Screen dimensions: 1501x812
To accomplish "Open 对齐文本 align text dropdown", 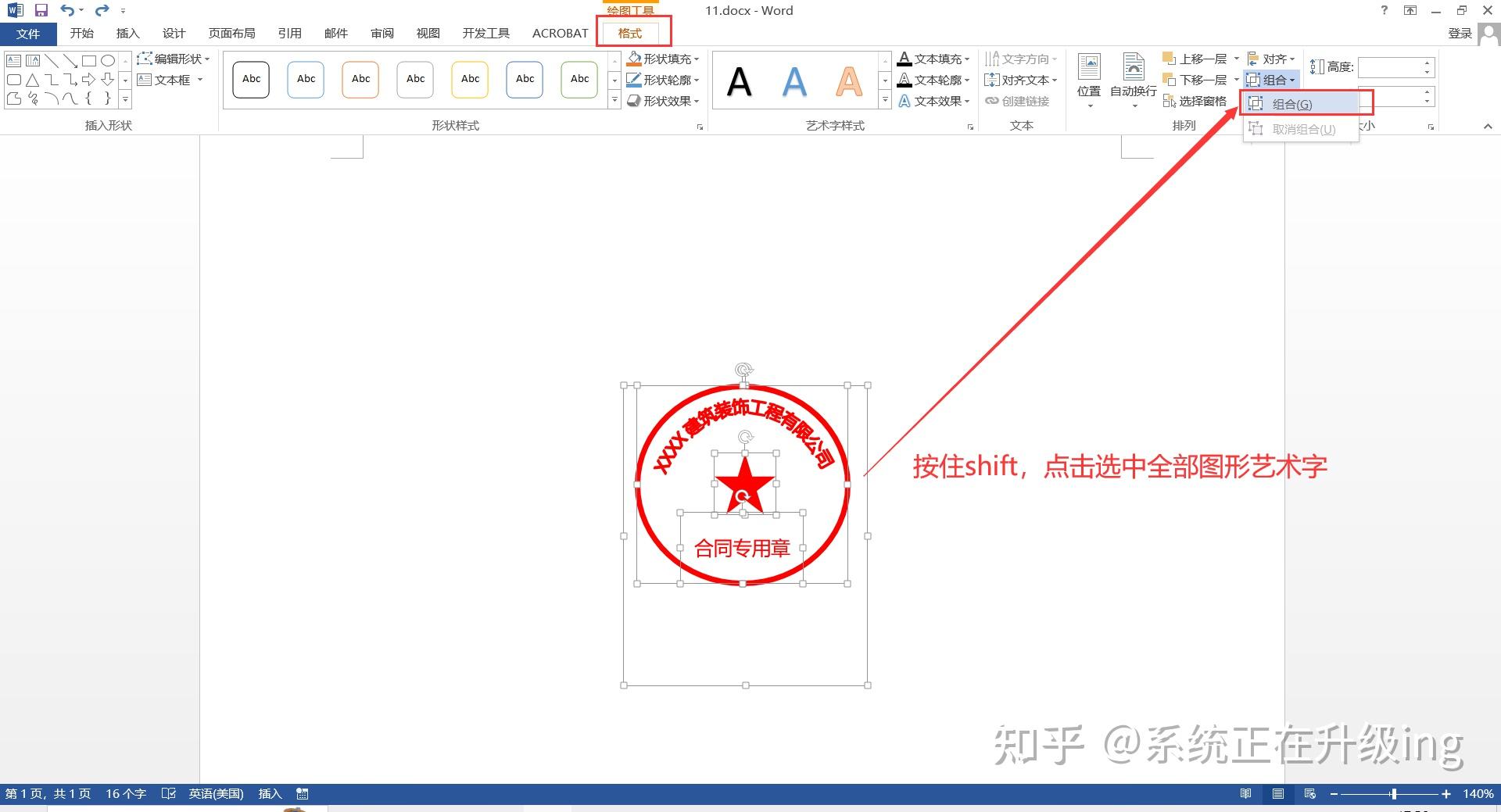I will (x=1021, y=80).
